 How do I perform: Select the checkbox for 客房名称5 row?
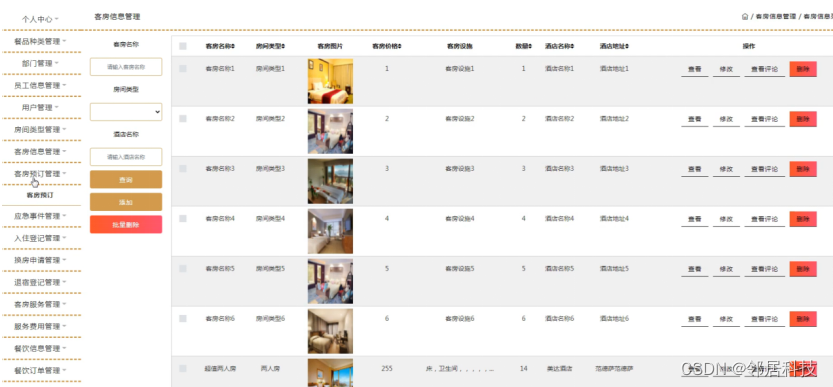point(183,268)
